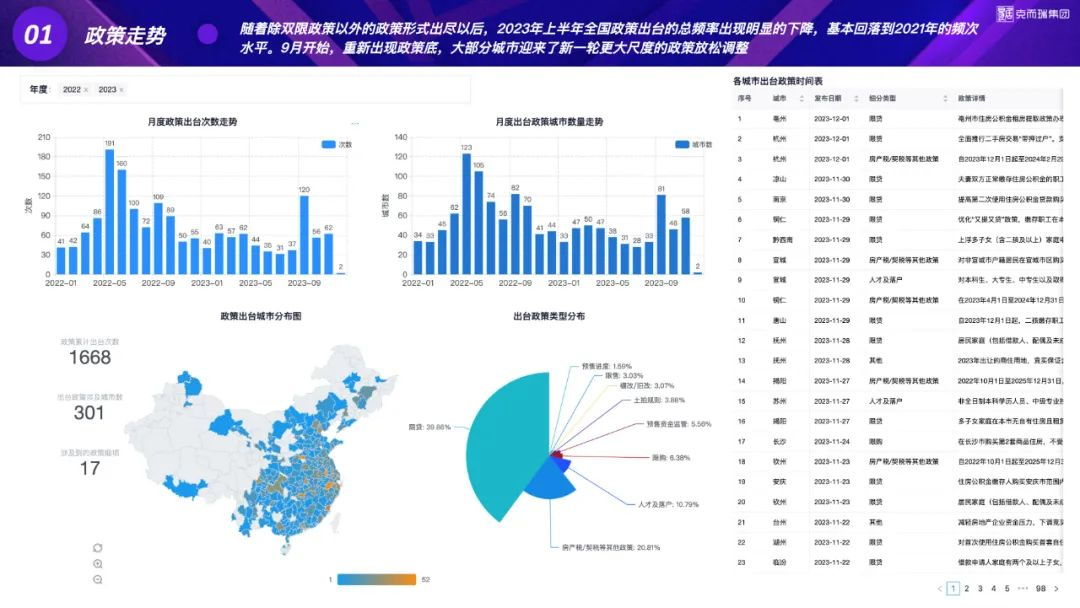1080x608 pixels.
Task: Reset the map view with the refresh icon
Action: pos(97,547)
